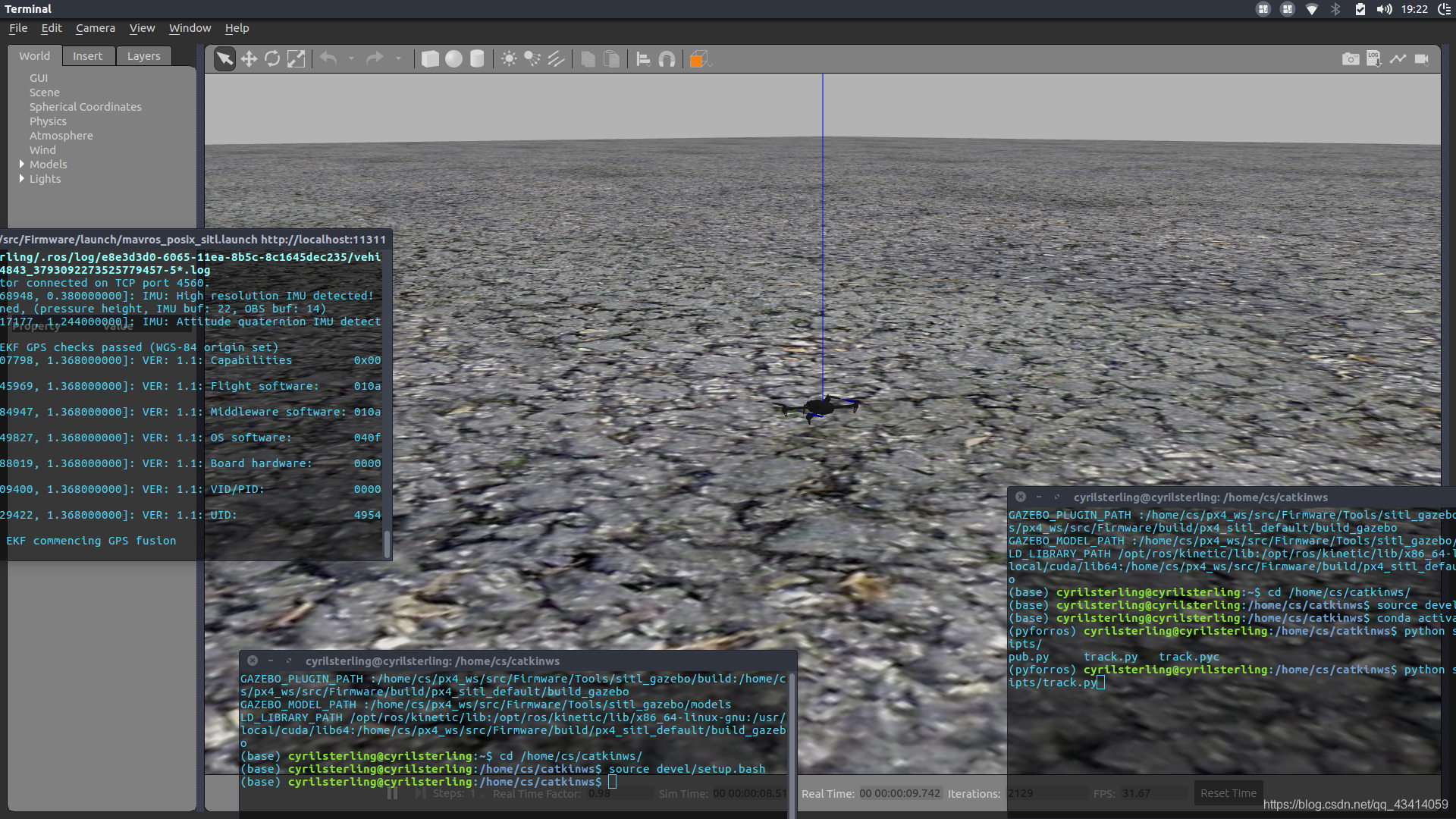
Task: Insert a cylinder shape
Action: 477,59
